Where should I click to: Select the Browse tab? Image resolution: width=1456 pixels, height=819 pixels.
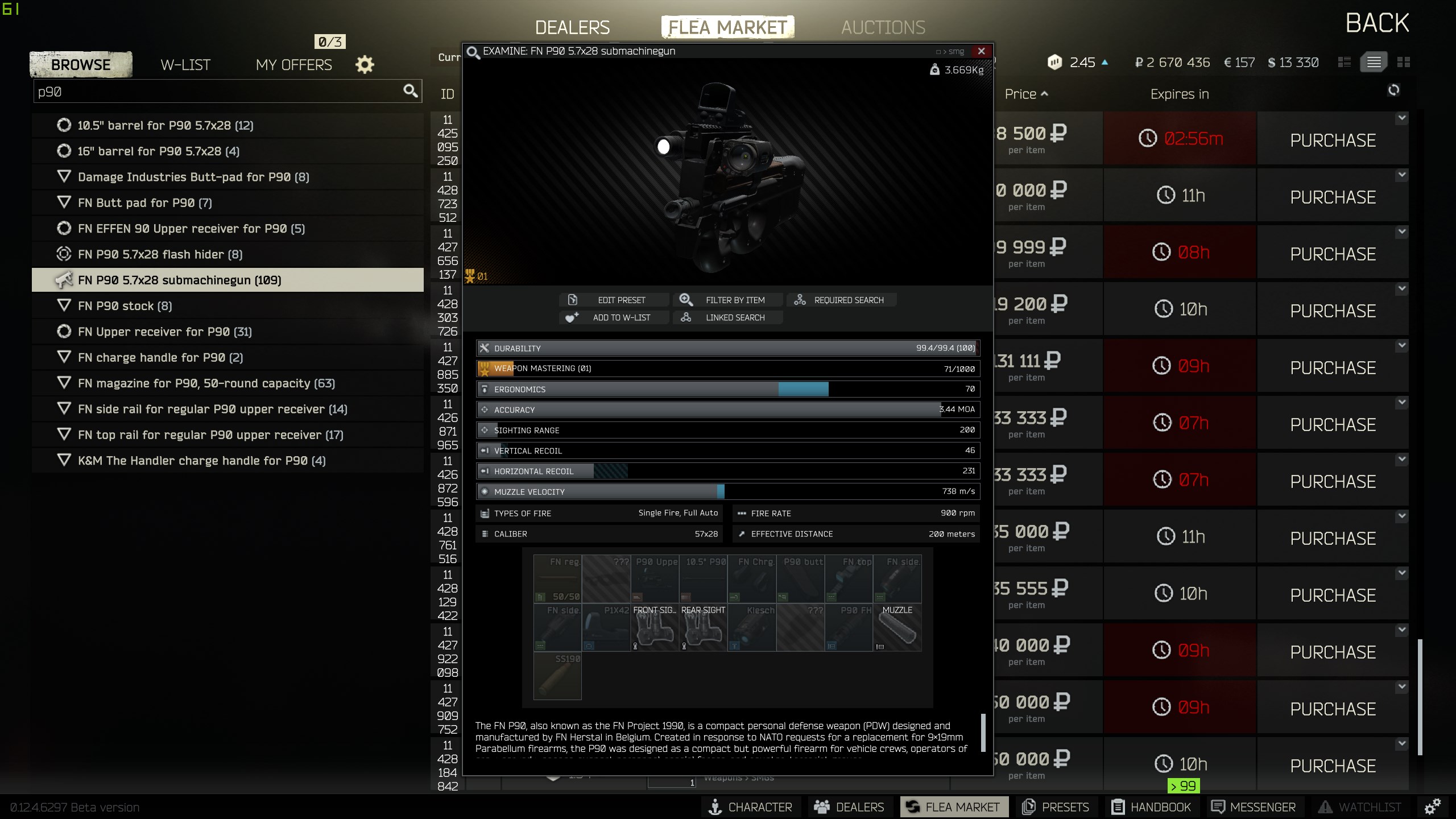click(x=81, y=64)
